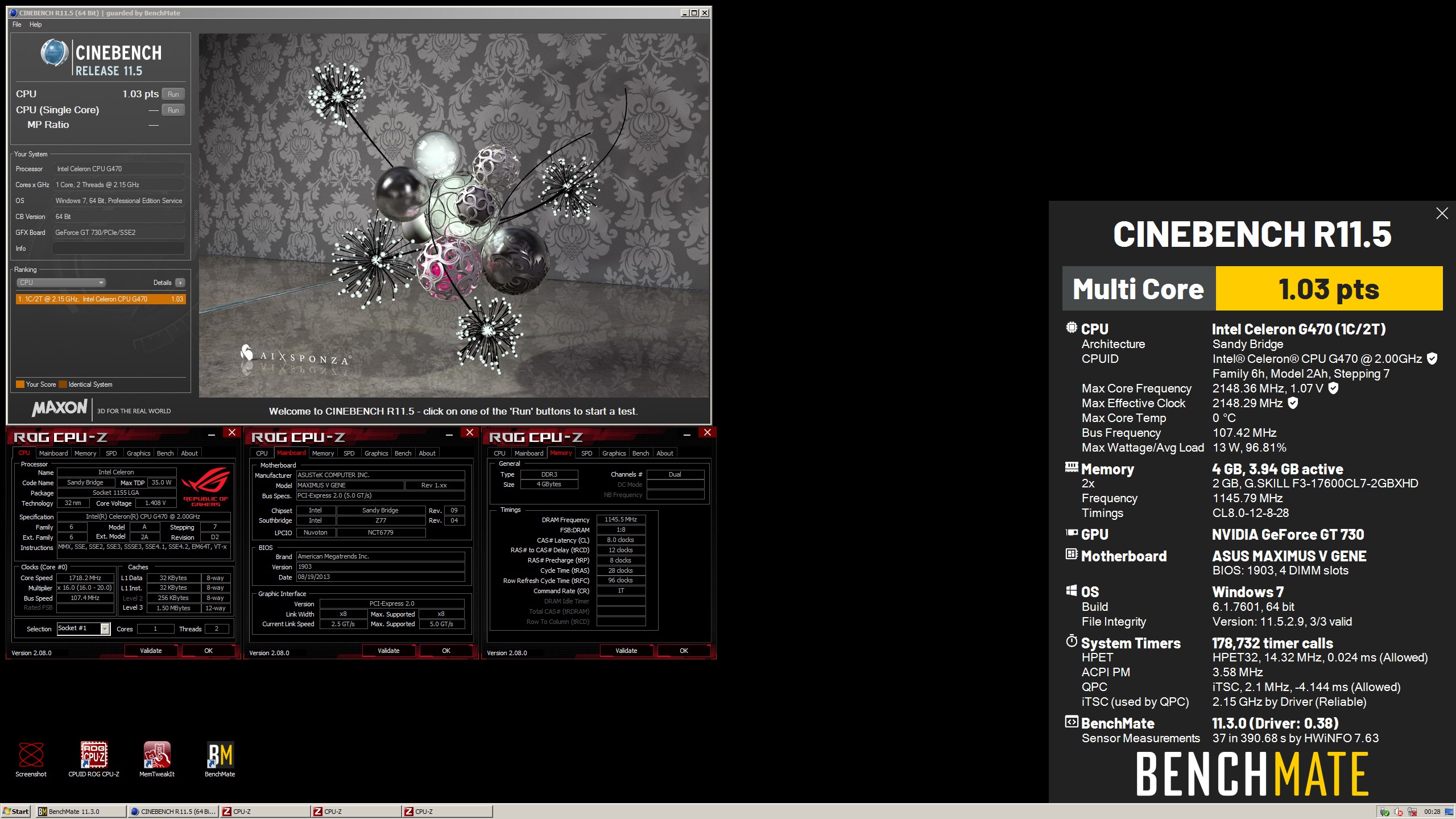Open the File menu in CINEBENCH
Image resolution: width=1456 pixels, height=819 pixels.
coord(16,24)
